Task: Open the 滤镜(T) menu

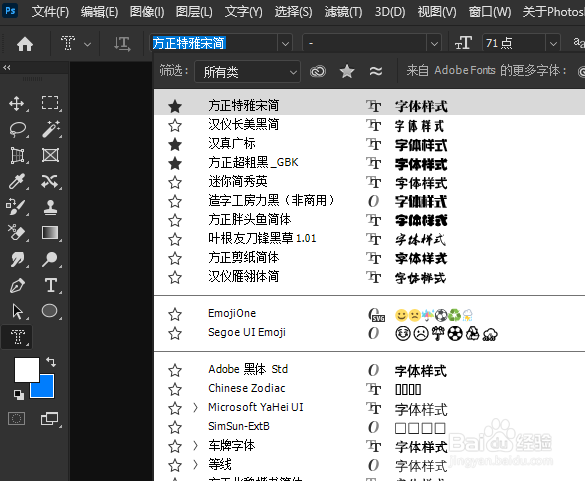Action: 343,12
